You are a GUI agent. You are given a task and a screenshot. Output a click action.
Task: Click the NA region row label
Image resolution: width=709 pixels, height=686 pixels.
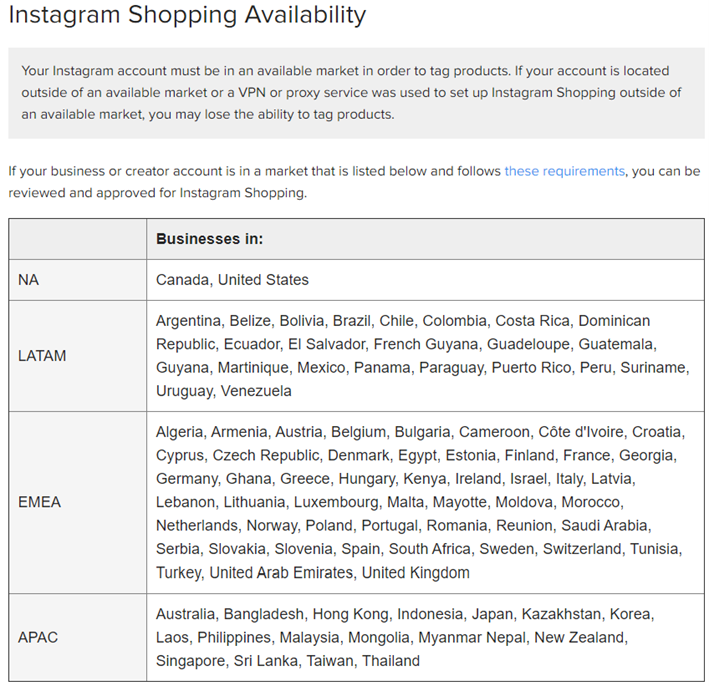[x=28, y=280]
